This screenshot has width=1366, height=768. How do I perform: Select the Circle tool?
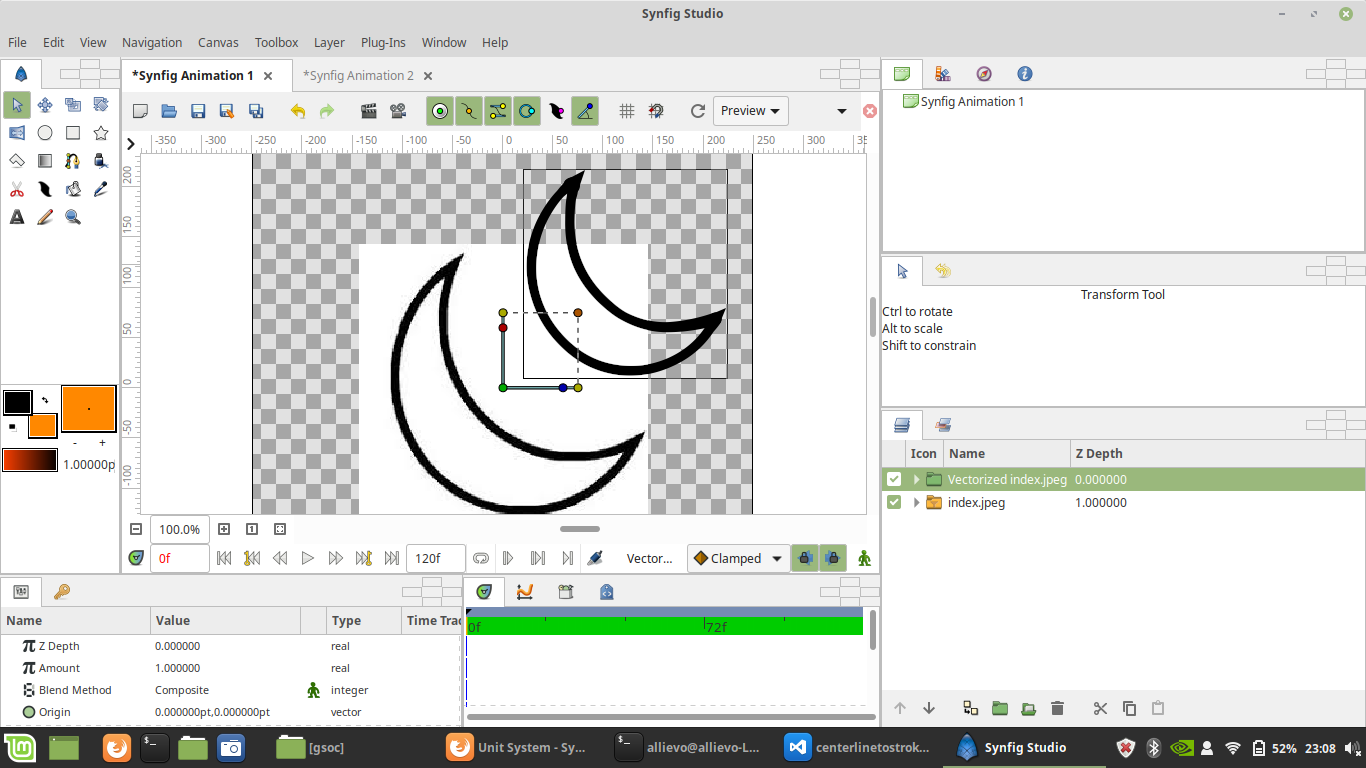tap(45, 132)
